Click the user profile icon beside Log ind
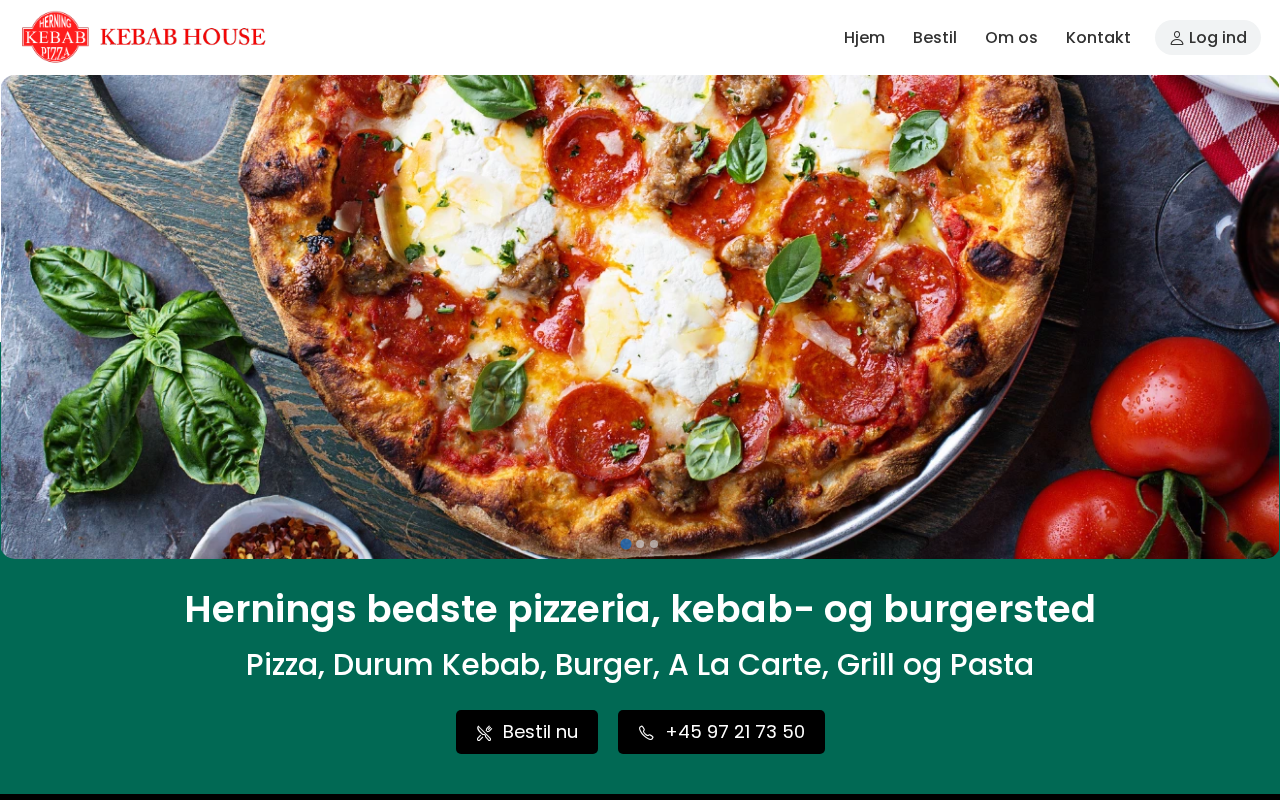Image resolution: width=1280 pixels, height=800 pixels. [1177, 38]
